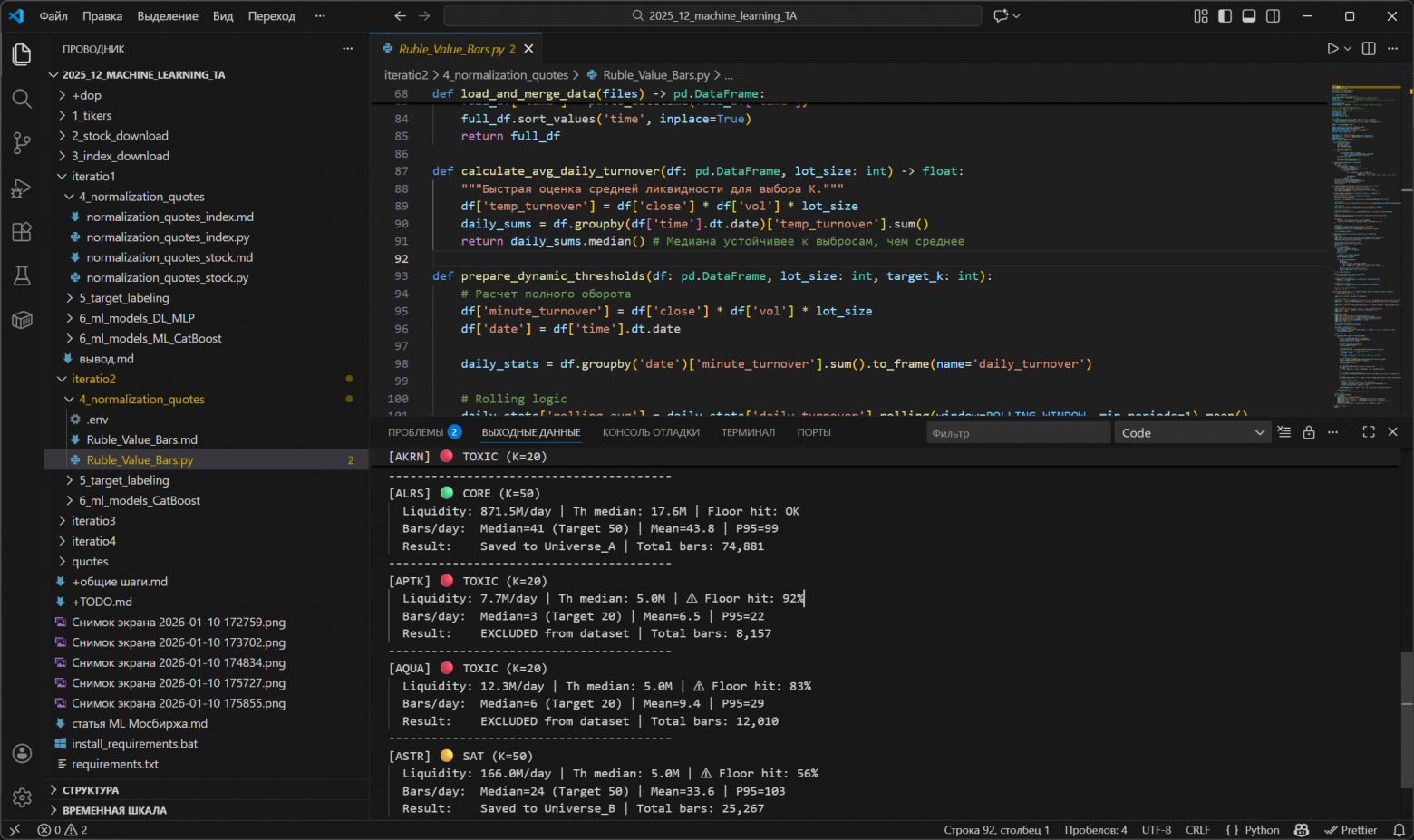Open the Run and Debug view
The height and width of the screenshot is (840, 1414).
tap(22, 188)
